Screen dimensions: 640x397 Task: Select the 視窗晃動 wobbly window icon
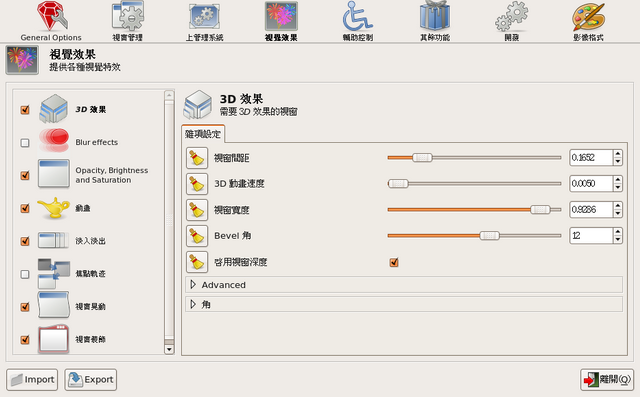pyautogui.click(x=53, y=306)
